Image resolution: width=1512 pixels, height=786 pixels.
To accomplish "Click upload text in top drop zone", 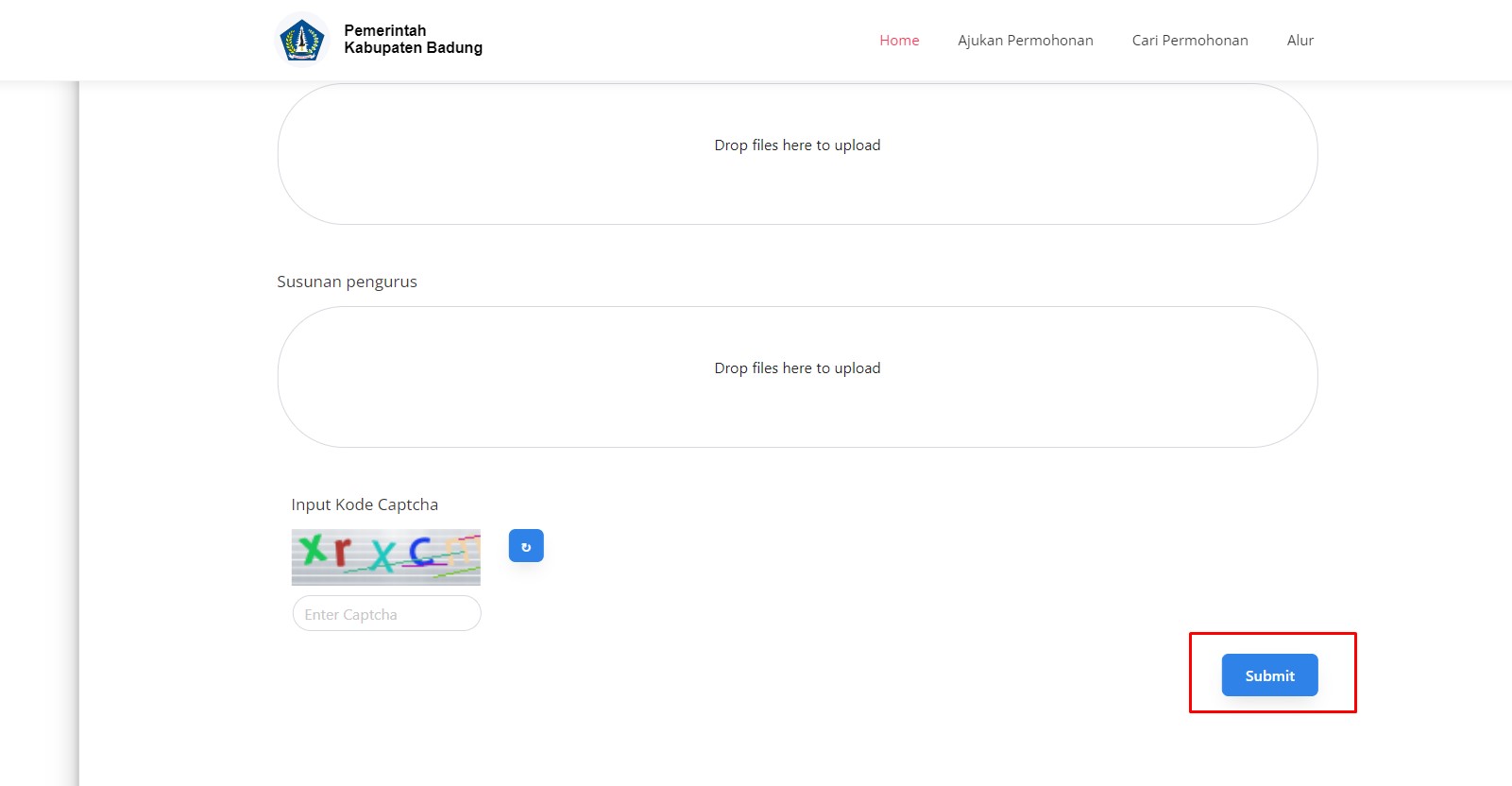I will click(797, 145).
